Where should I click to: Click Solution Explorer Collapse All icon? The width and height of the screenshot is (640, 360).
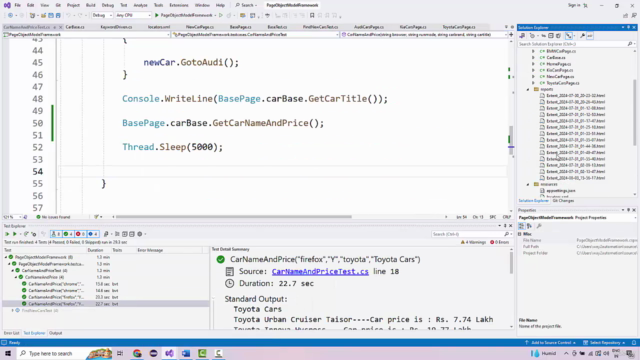point(551,36)
